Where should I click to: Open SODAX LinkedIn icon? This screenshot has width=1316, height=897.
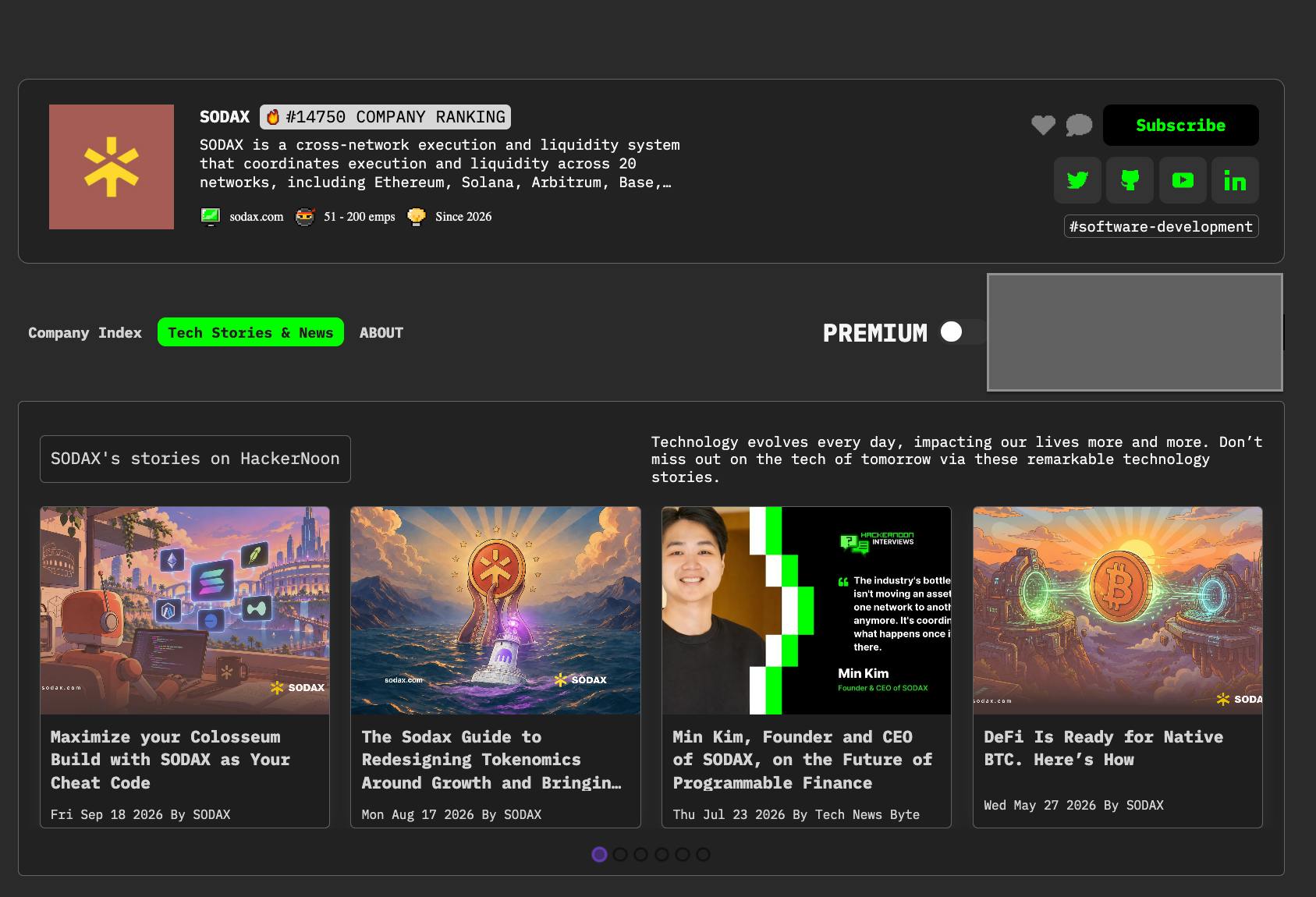pos(1235,180)
